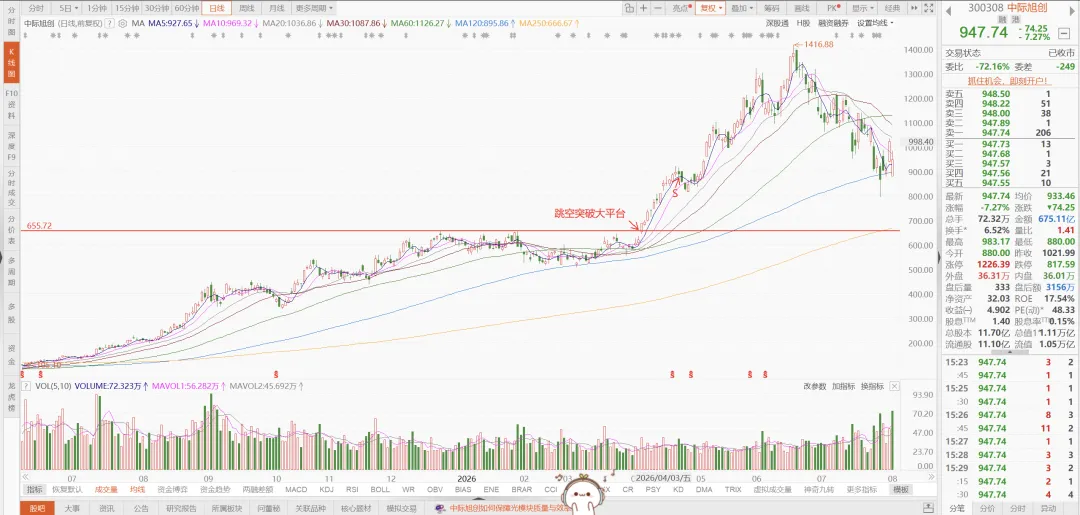Click the news icon before the 中际旭创 headline
Screen dimensions: 1080x515
440,509
